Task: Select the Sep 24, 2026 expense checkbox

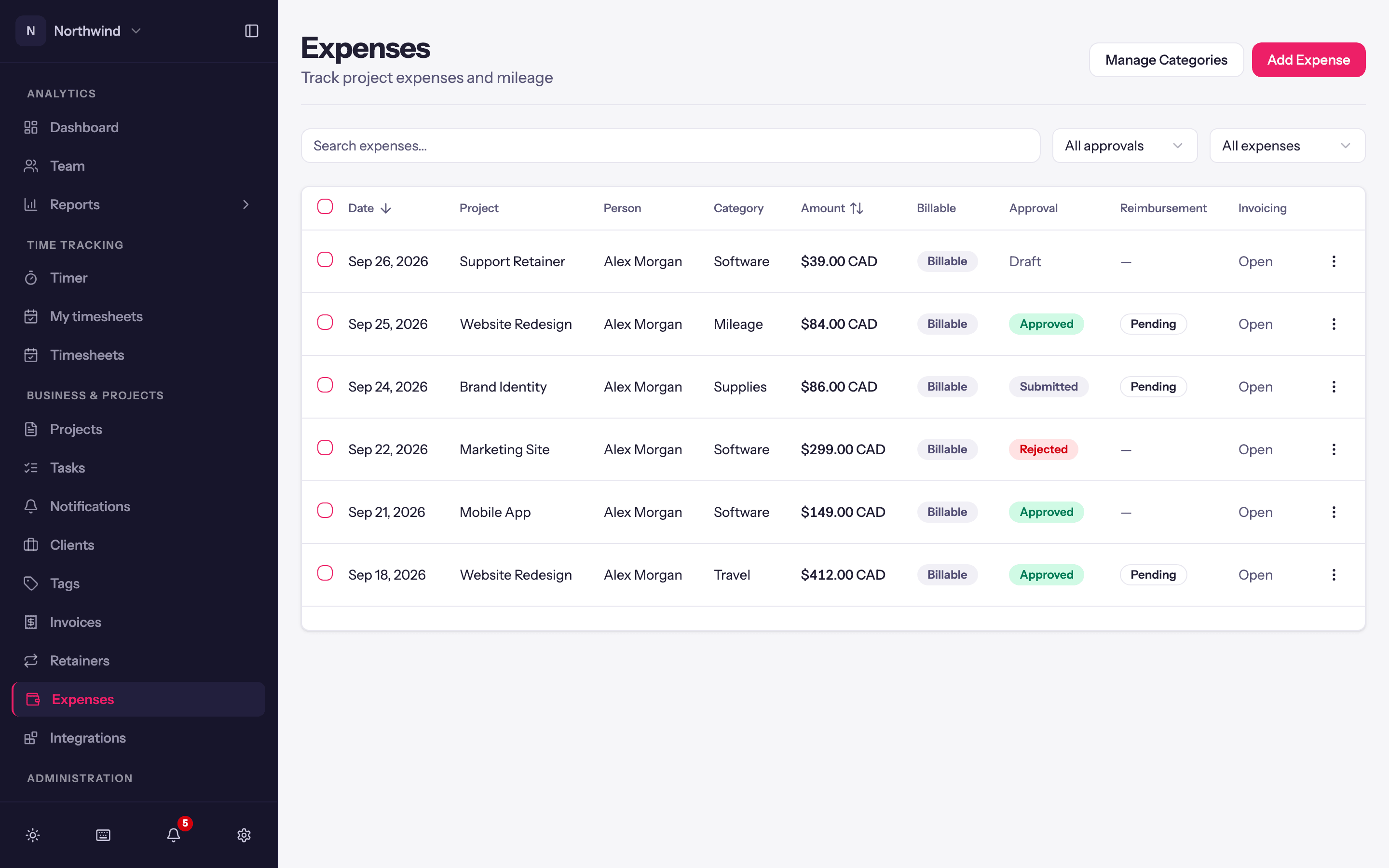Action: click(325, 385)
